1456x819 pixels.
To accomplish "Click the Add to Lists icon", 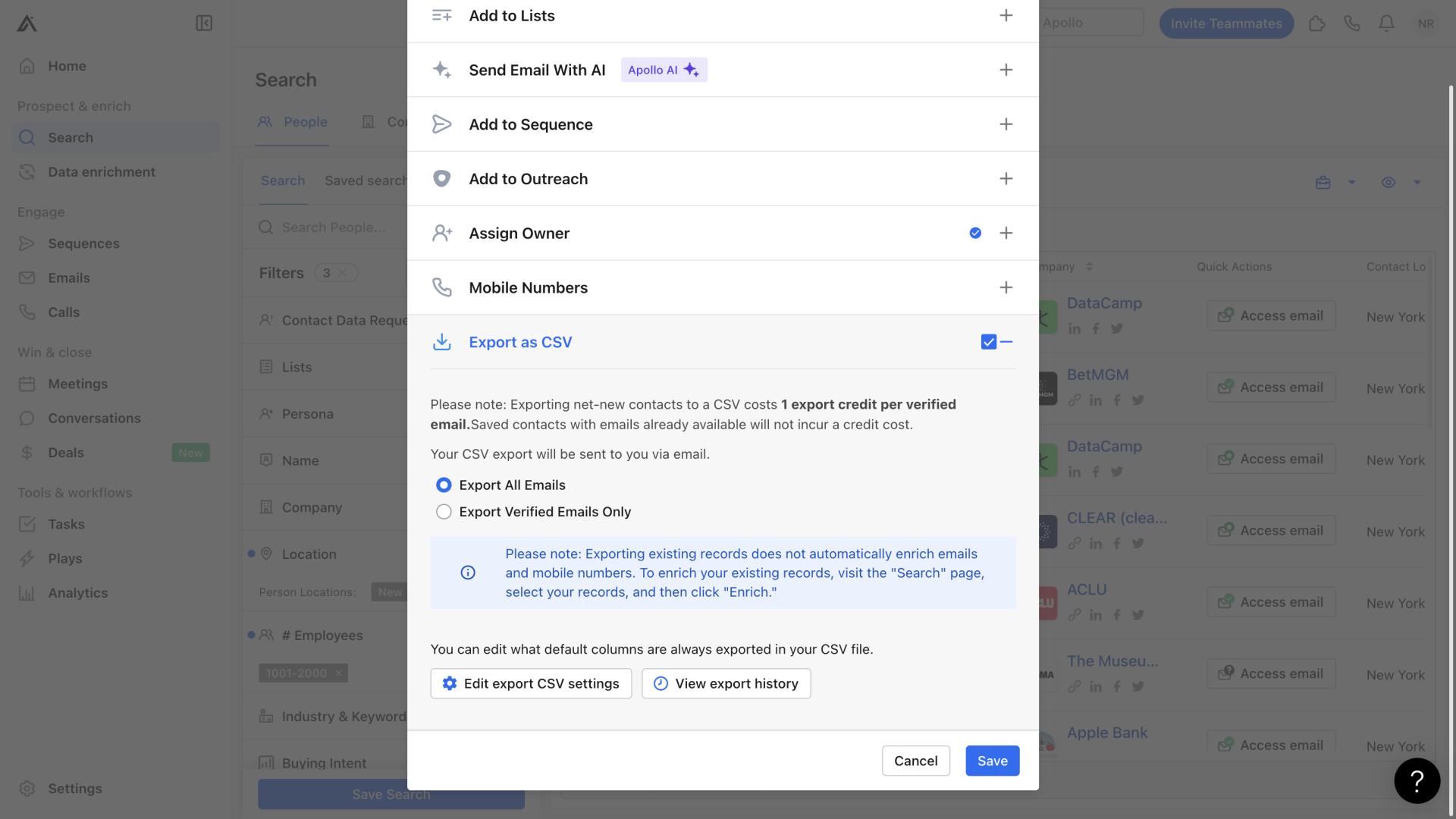I will point(441,15).
